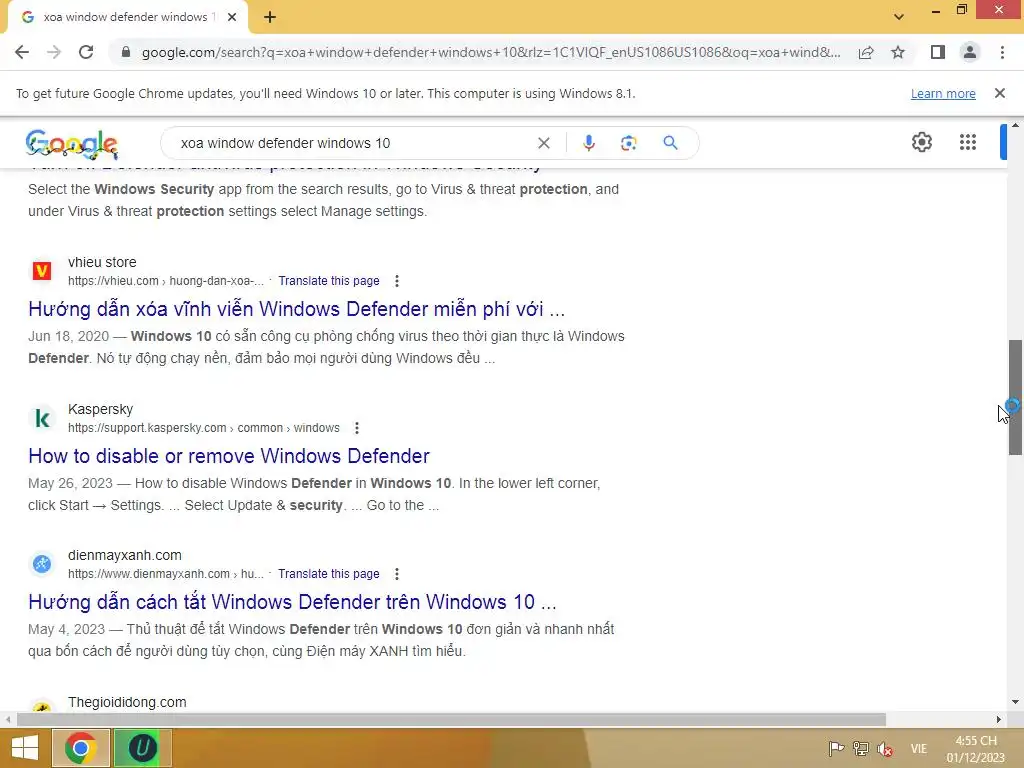Open Google quick settings gear

click(x=921, y=142)
